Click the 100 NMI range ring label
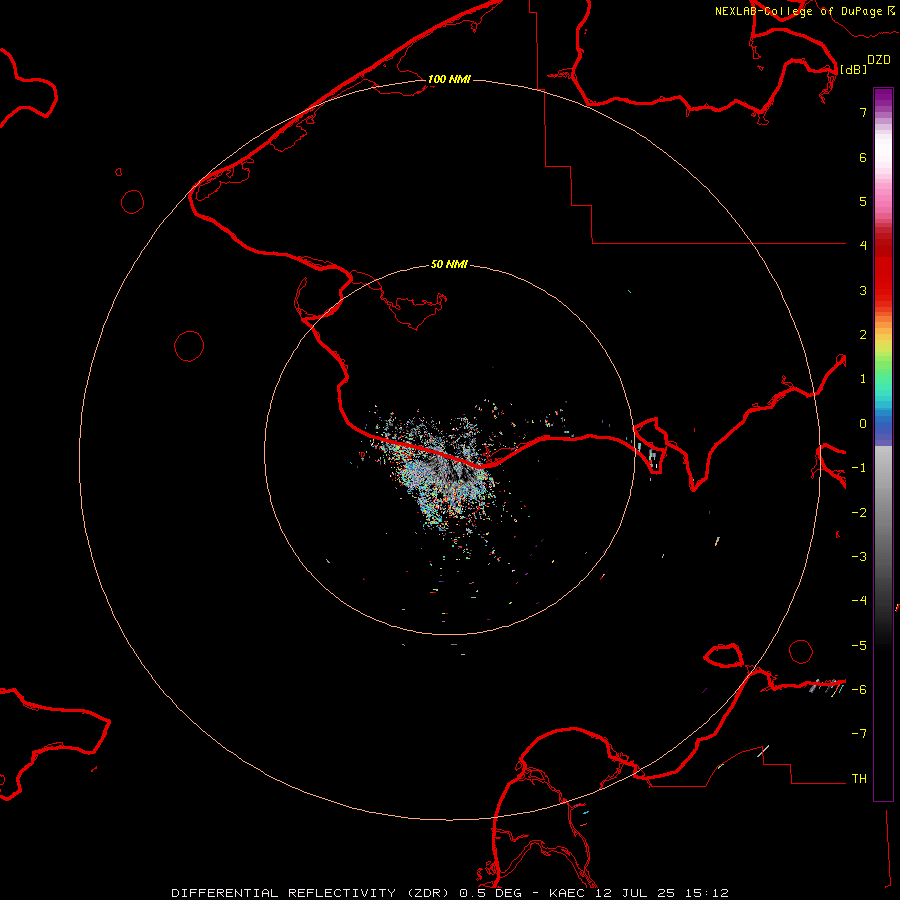 tap(449, 79)
